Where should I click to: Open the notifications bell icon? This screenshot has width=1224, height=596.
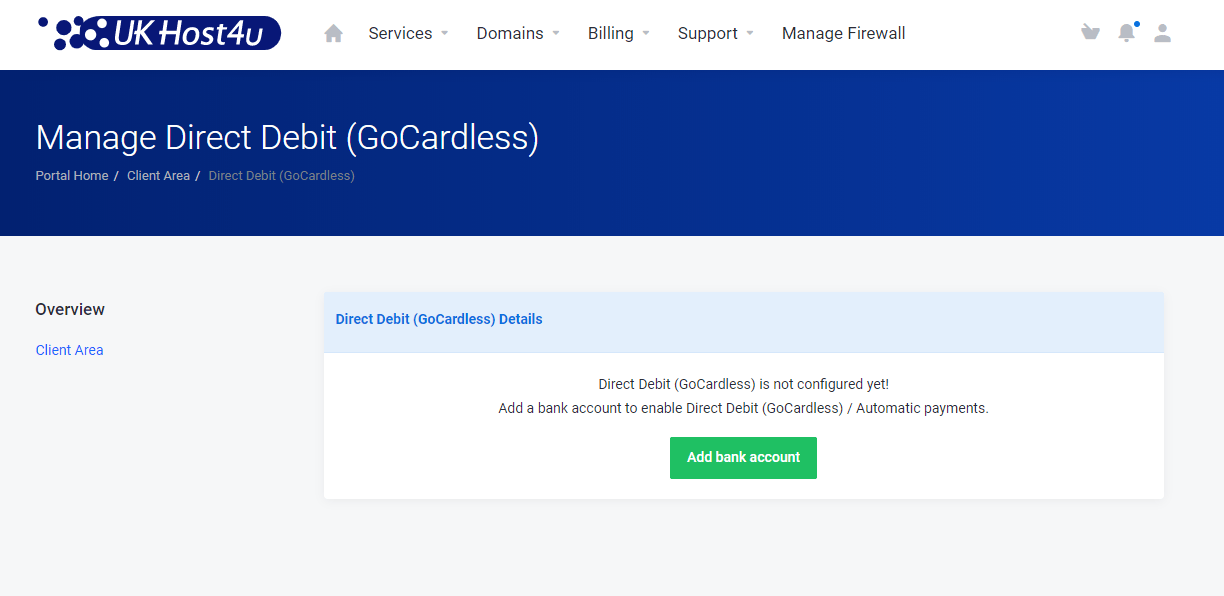pos(1127,33)
